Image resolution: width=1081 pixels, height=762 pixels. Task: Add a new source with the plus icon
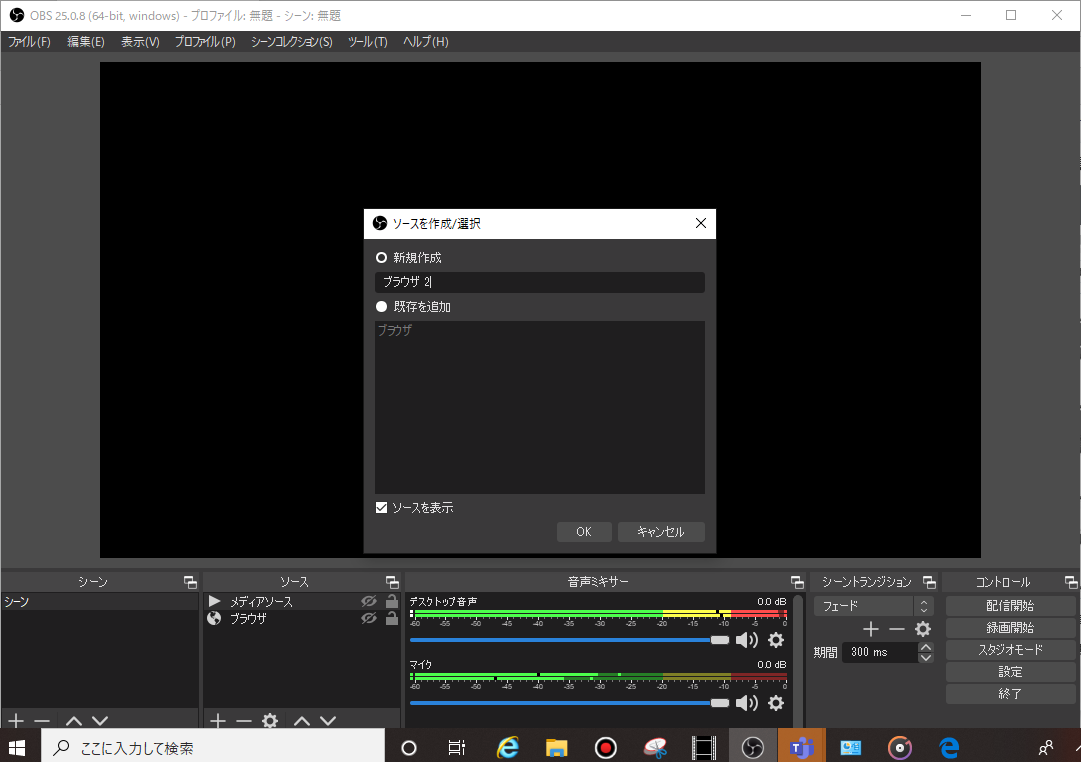218,721
